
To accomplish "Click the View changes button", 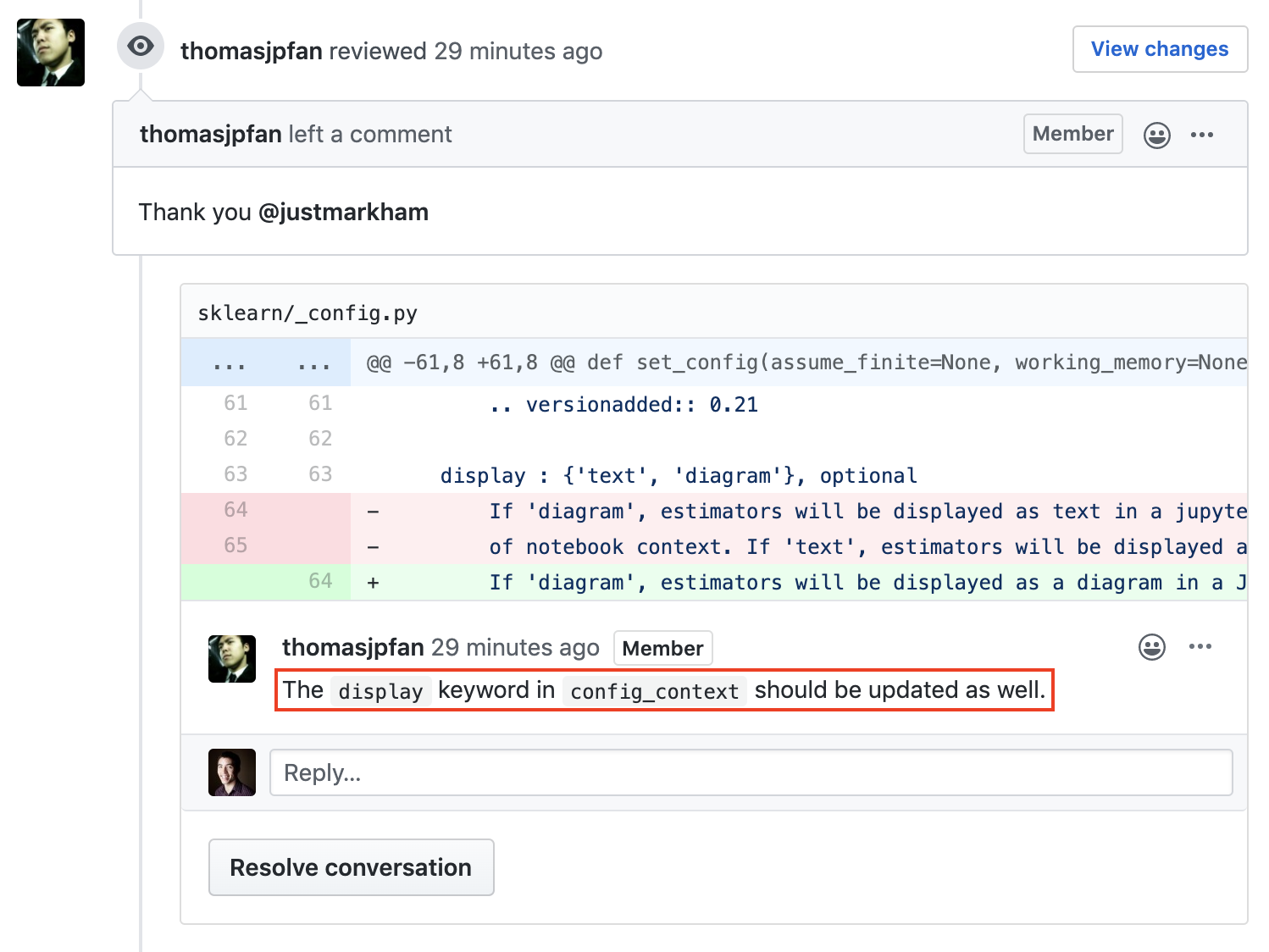I will tap(1159, 49).
